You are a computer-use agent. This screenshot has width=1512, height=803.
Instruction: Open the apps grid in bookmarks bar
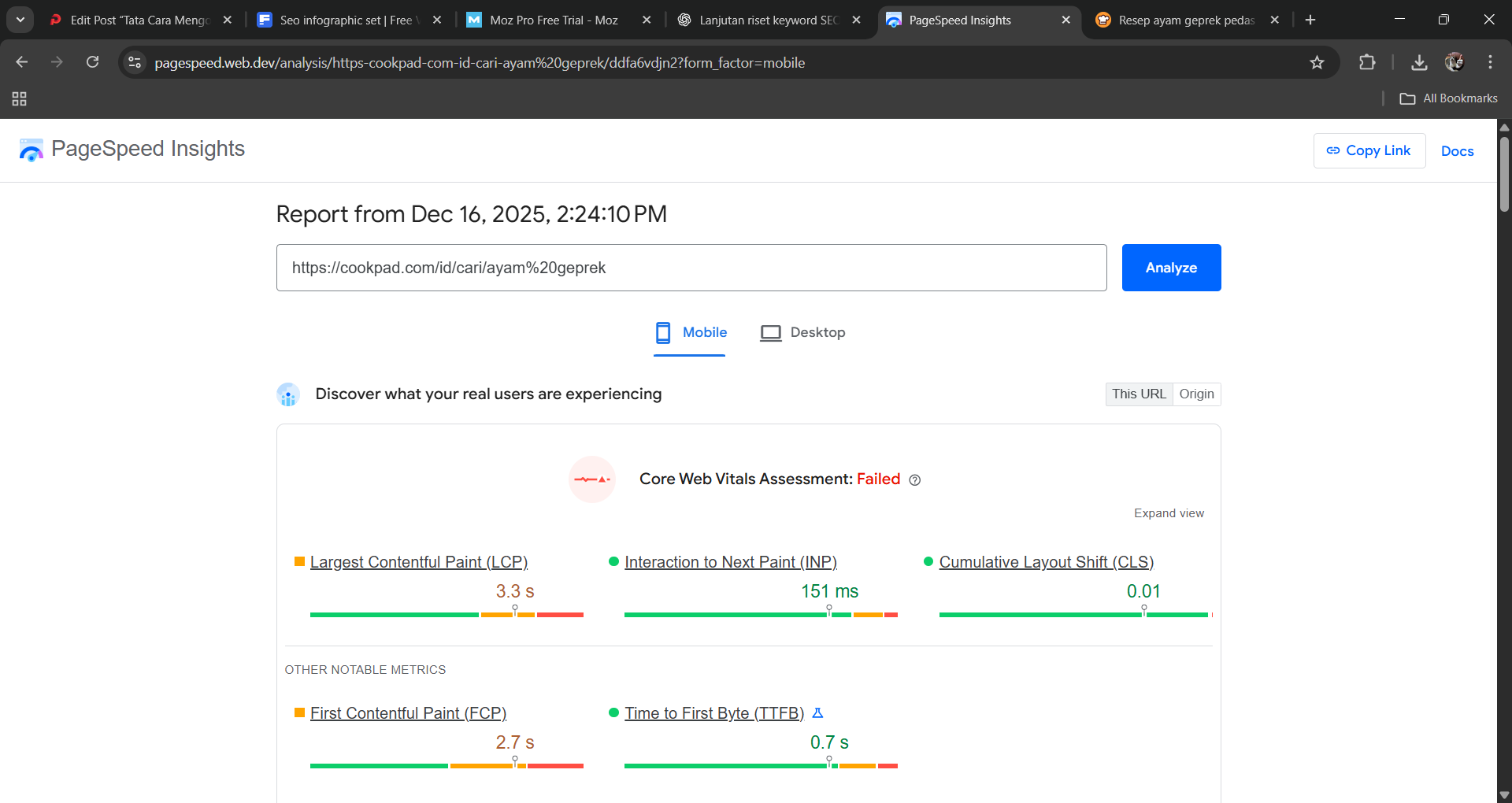(x=20, y=98)
